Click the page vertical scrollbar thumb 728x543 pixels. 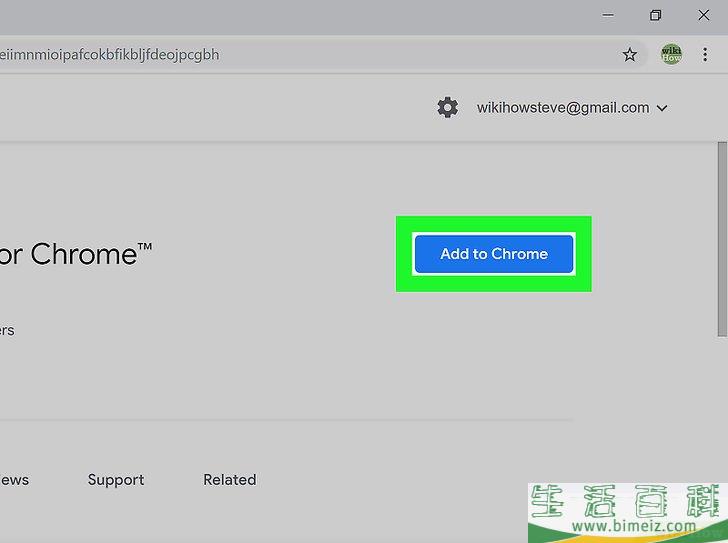(722, 239)
